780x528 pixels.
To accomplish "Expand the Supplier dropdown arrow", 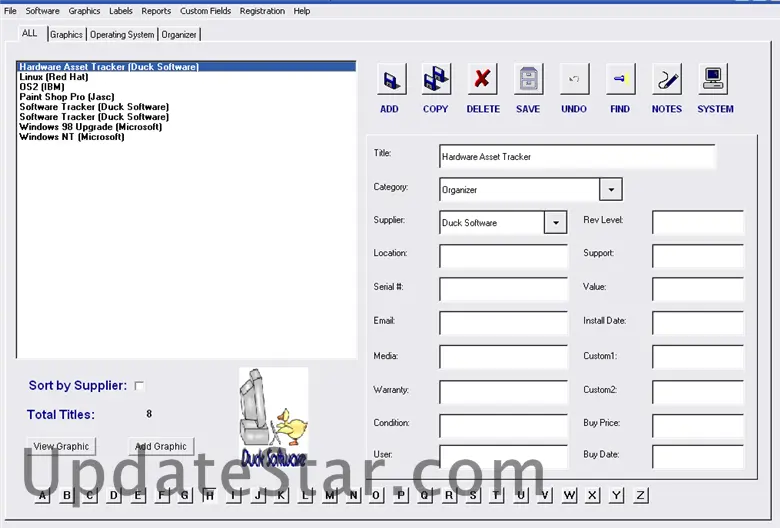I will click(556, 222).
